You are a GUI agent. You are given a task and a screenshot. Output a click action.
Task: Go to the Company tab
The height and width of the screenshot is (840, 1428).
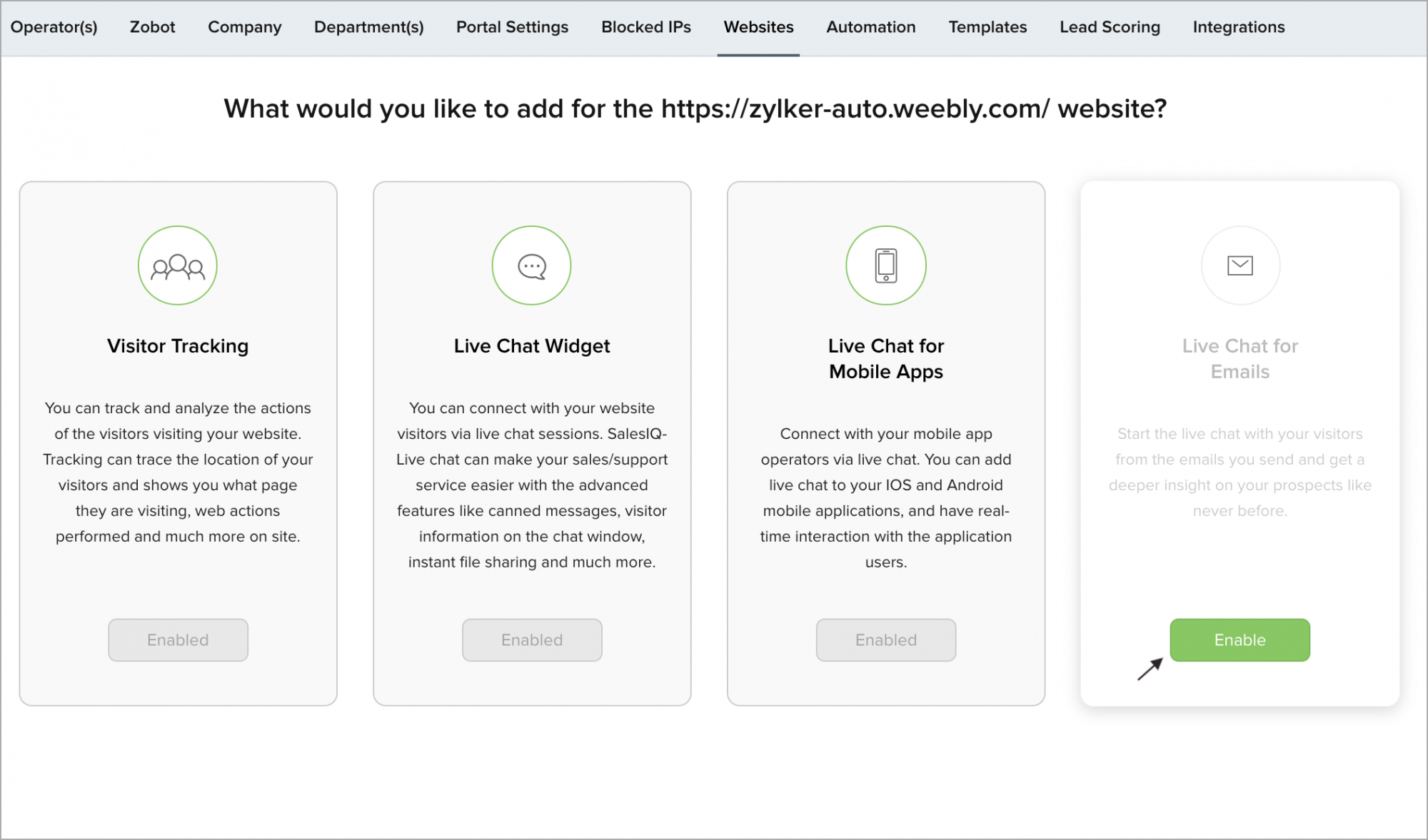pos(244,27)
